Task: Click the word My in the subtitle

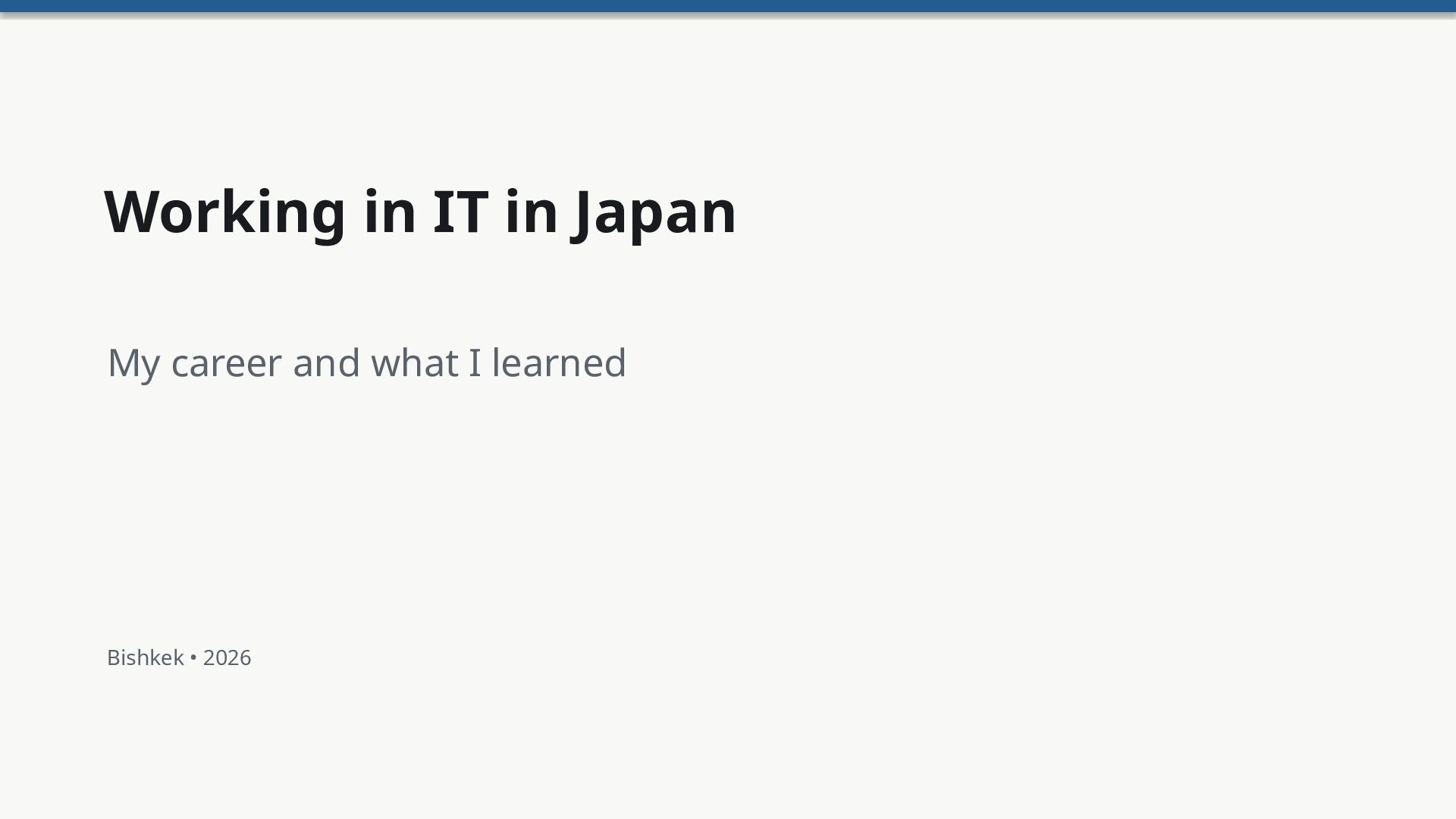Action: pyautogui.click(x=133, y=365)
